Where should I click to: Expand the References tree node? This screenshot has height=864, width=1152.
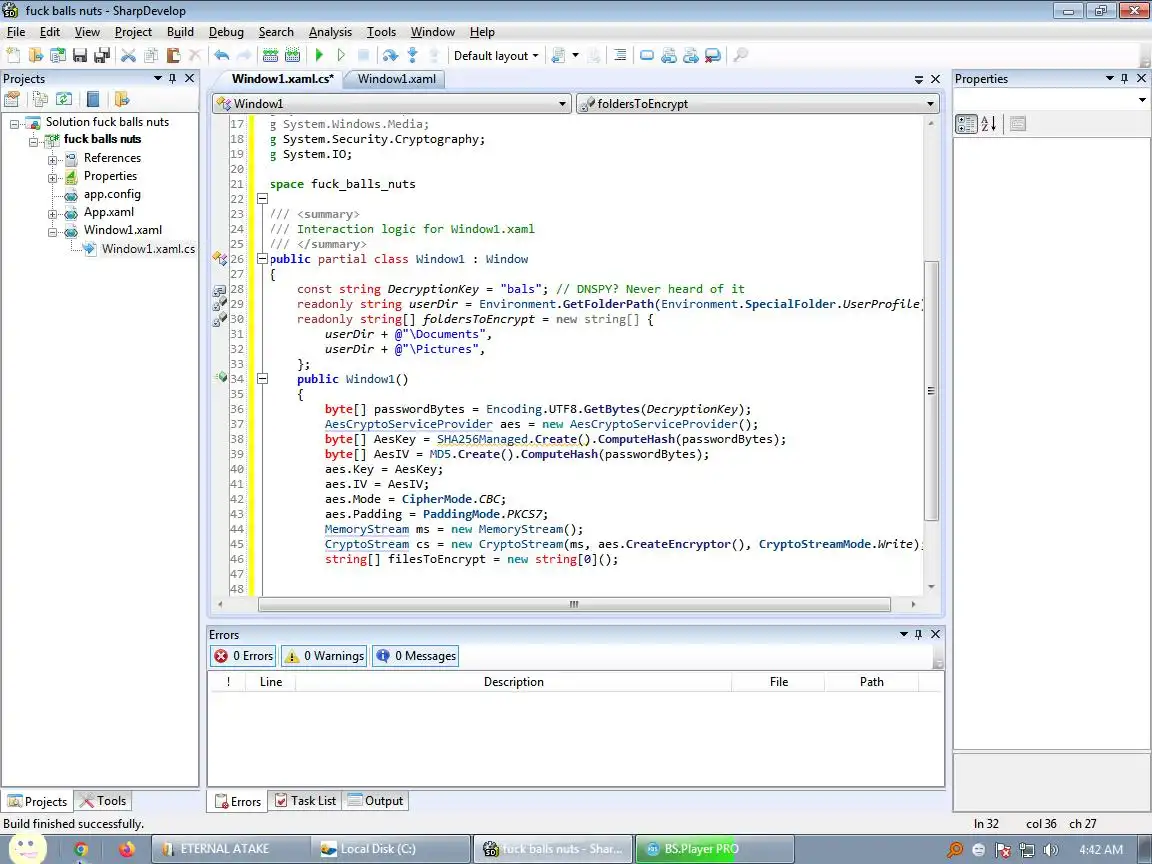(x=52, y=160)
